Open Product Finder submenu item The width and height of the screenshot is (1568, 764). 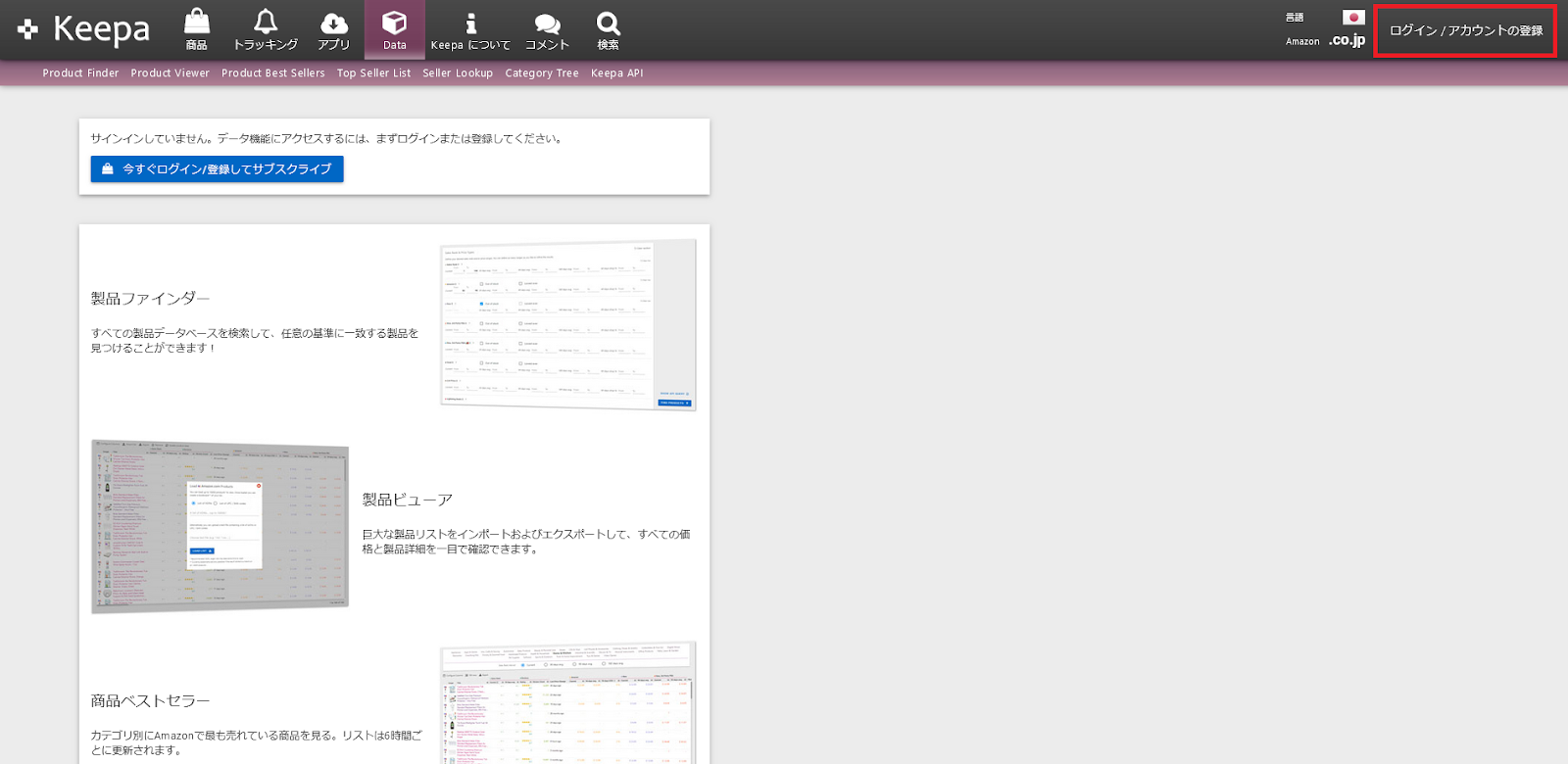point(80,73)
